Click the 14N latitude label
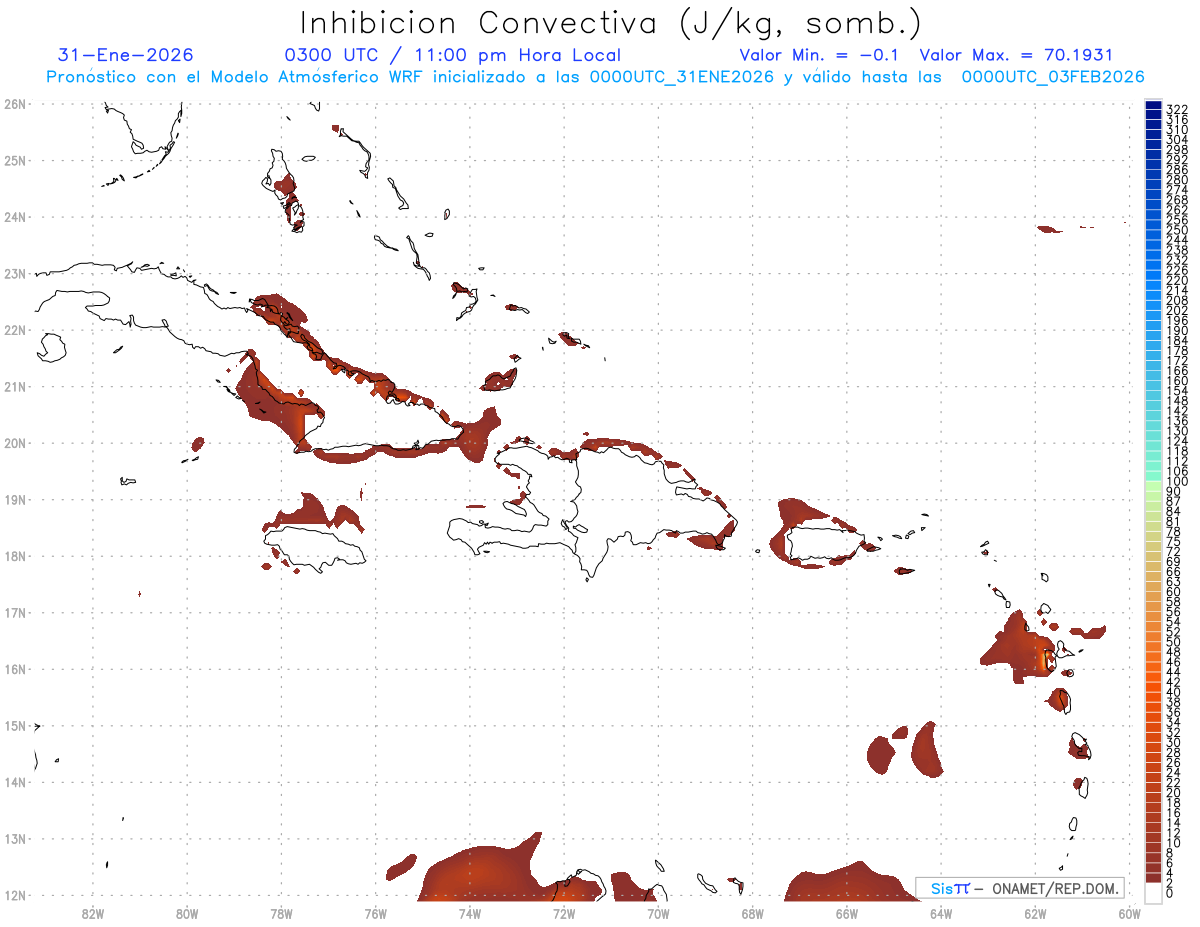The height and width of the screenshot is (927, 1200). tap(14, 782)
